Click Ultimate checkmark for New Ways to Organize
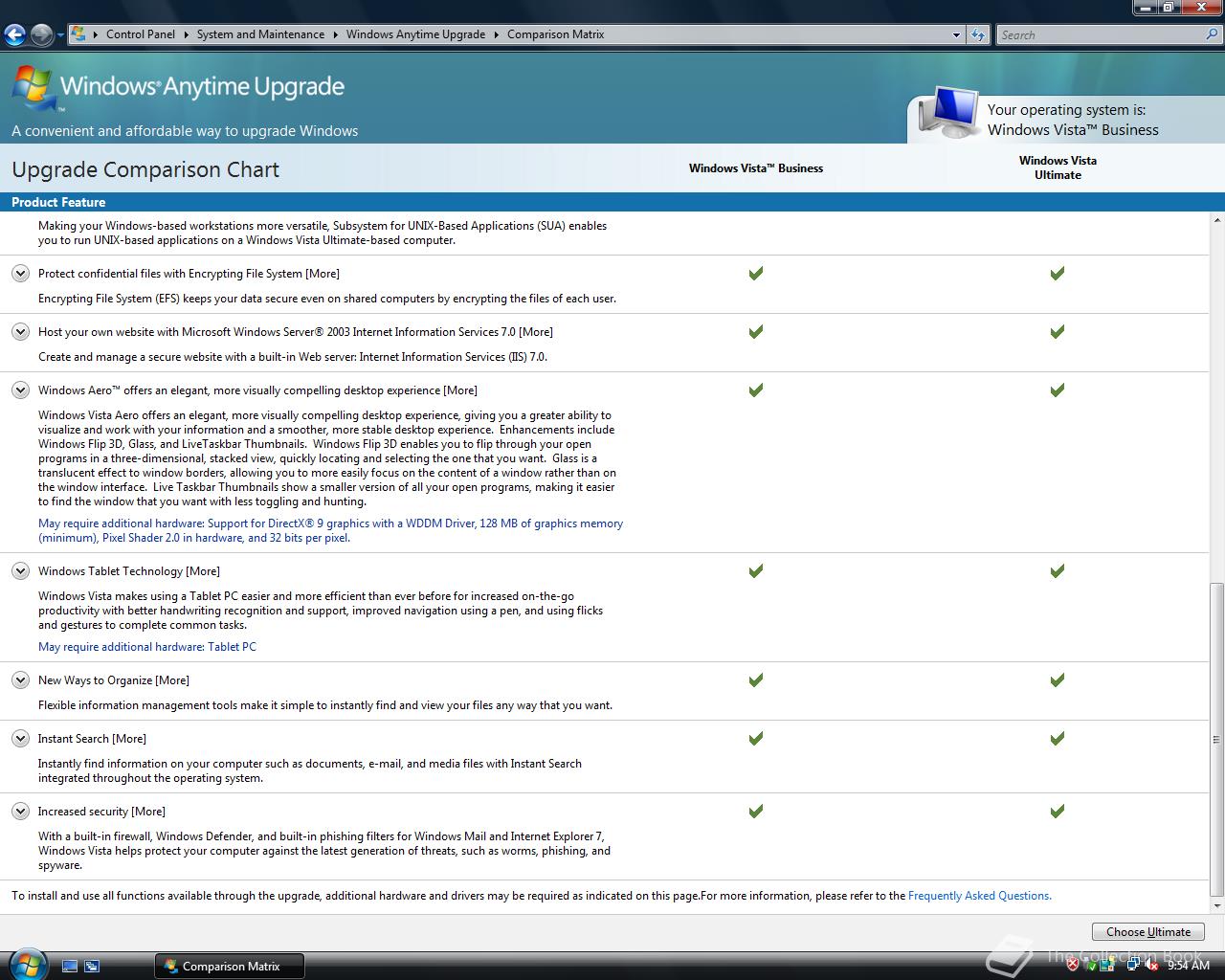Image resolution: width=1225 pixels, height=980 pixels. (x=1058, y=680)
